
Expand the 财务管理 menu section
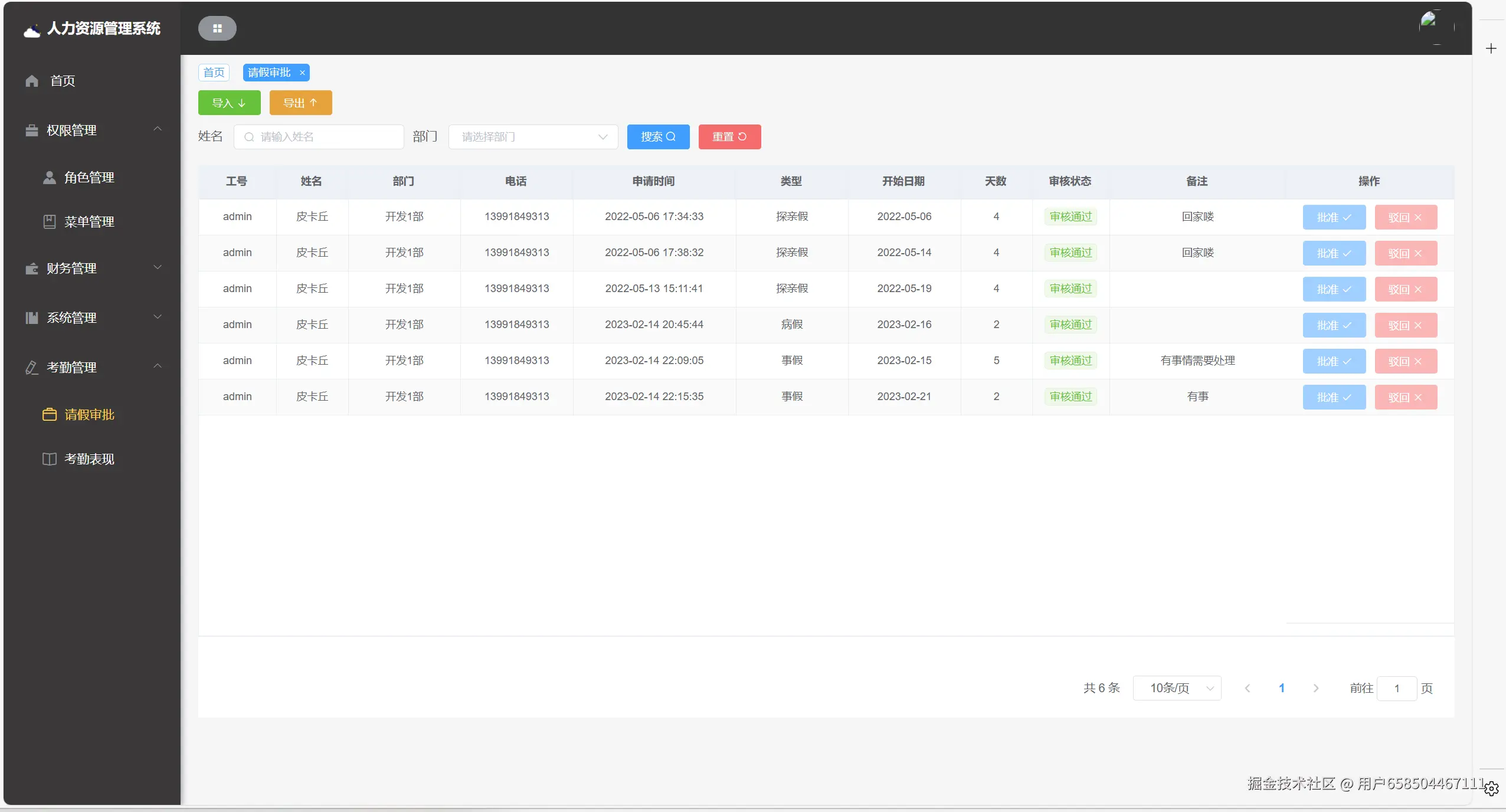[157, 267]
